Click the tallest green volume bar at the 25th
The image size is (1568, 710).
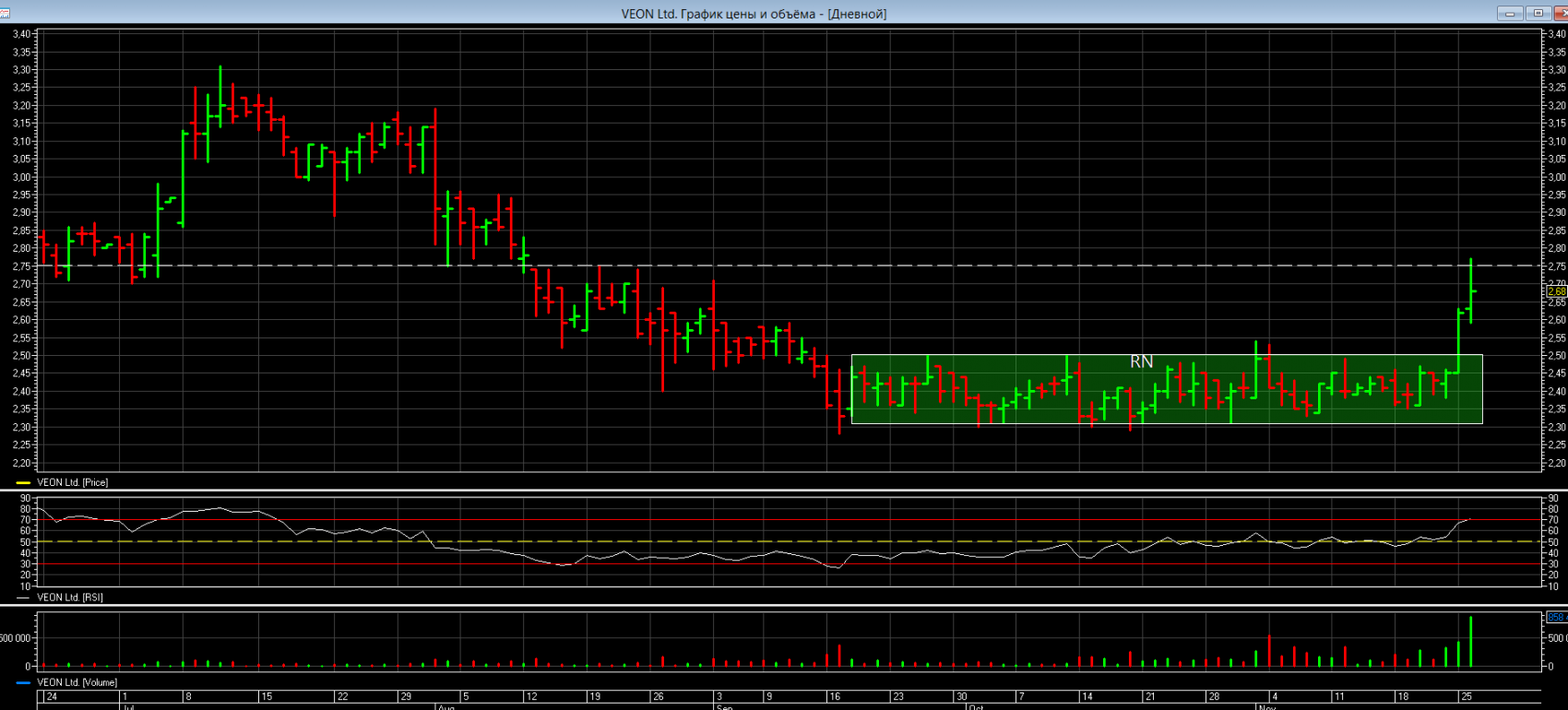[x=1471, y=641]
